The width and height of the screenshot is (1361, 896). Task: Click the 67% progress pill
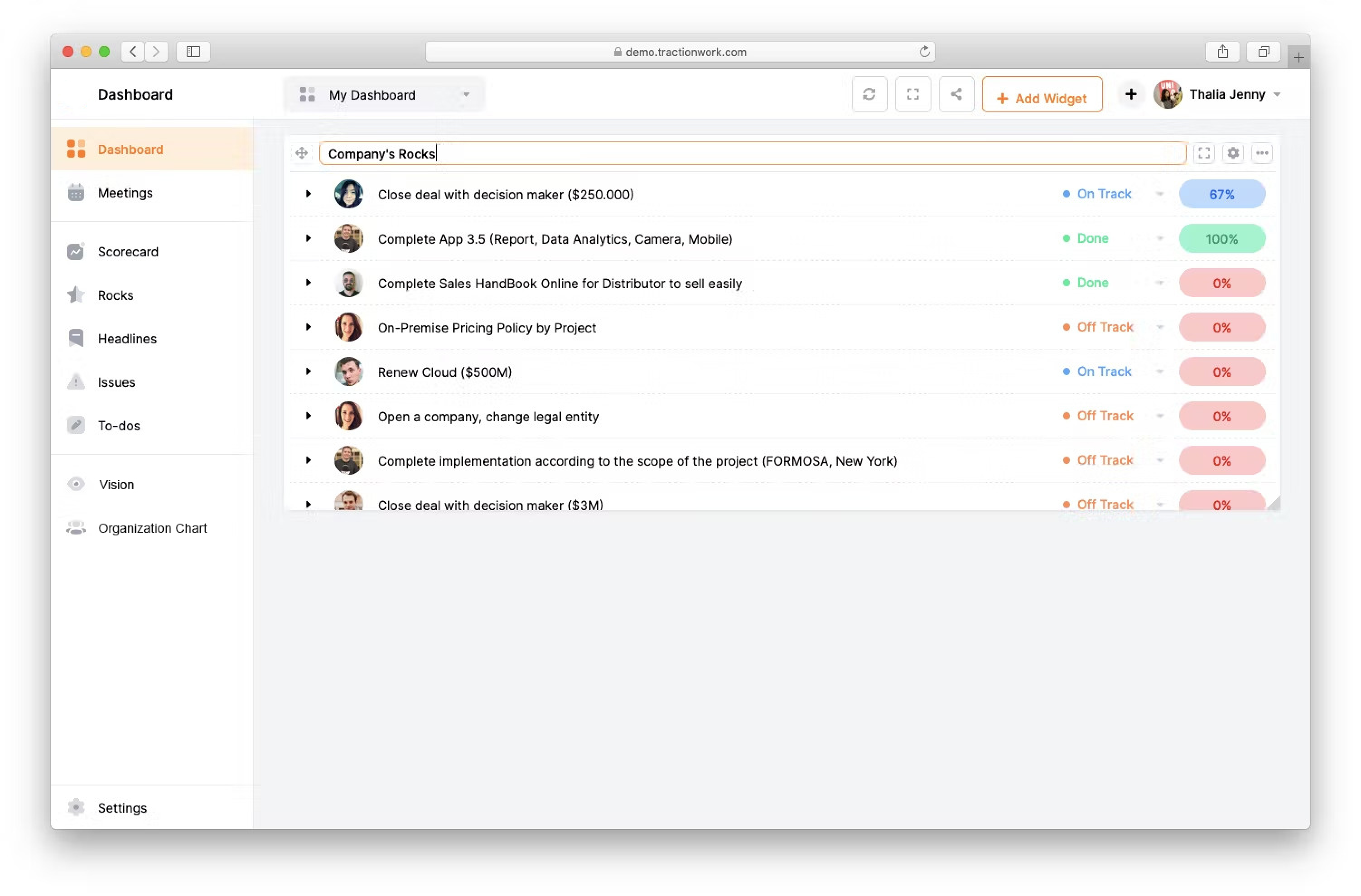[1221, 194]
